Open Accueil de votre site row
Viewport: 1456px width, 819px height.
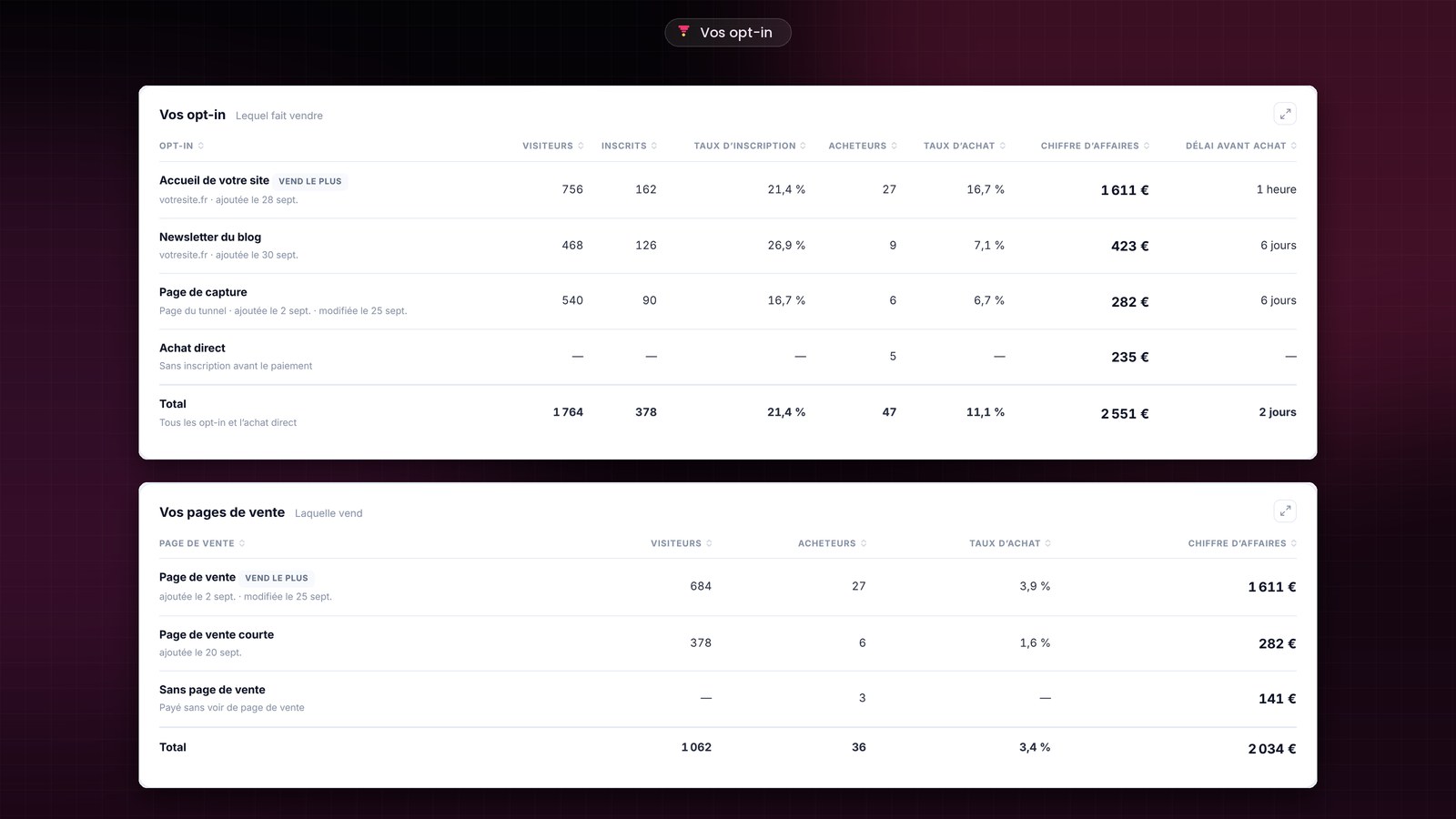pyautogui.click(x=728, y=190)
